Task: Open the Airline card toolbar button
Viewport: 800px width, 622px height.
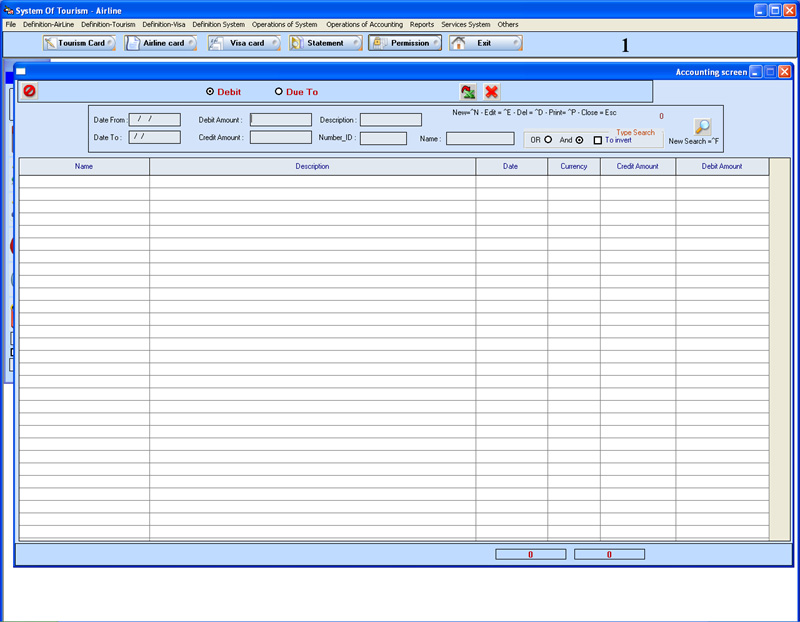Action: point(161,43)
